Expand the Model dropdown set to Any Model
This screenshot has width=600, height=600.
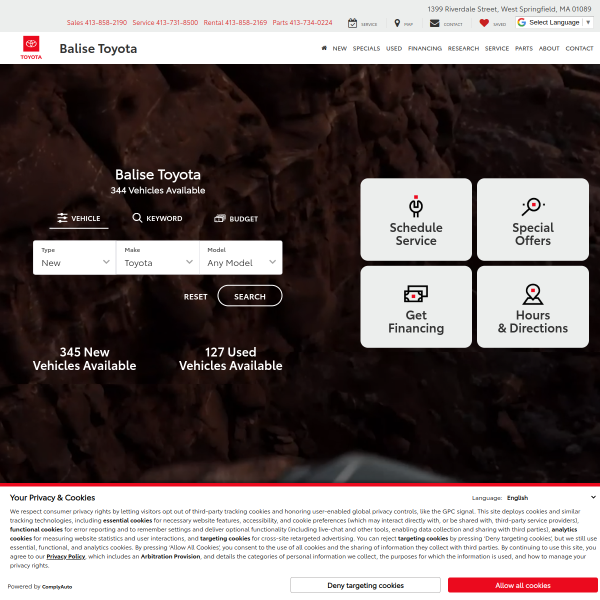241,258
